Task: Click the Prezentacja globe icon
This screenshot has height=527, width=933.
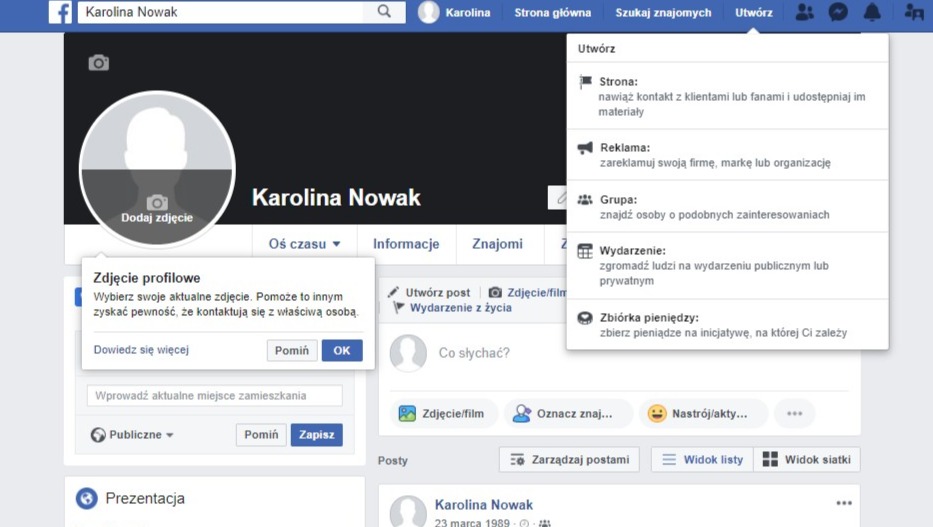Action: point(86,498)
